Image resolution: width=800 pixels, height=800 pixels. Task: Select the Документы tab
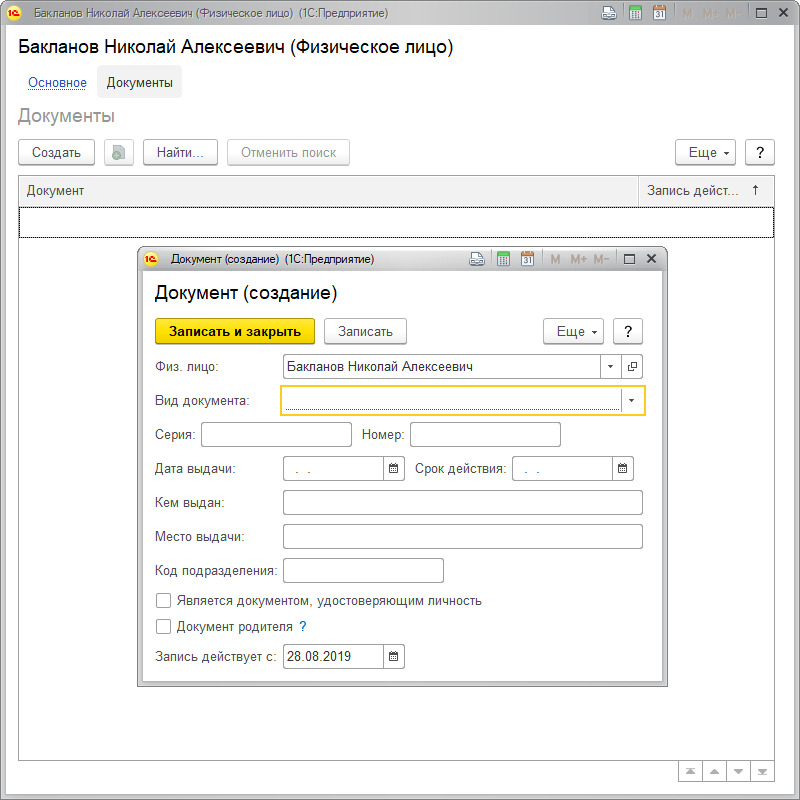pyautogui.click(x=140, y=83)
